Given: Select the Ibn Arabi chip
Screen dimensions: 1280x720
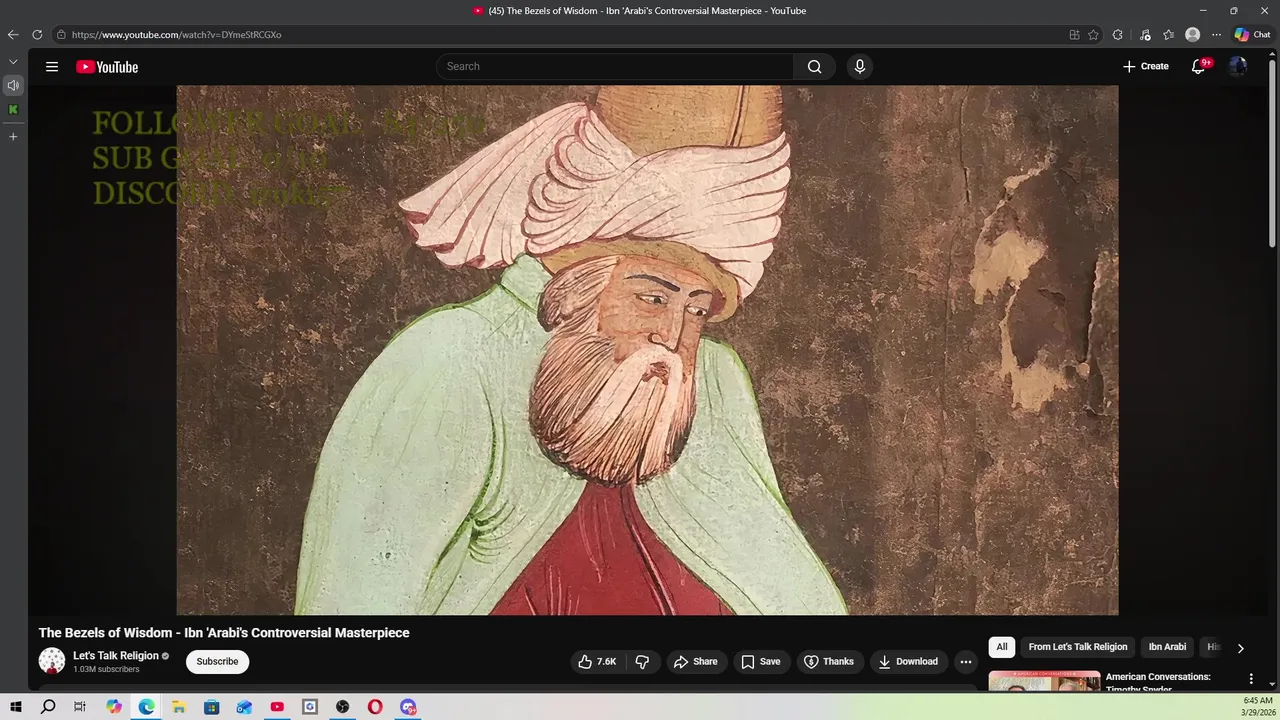Looking at the screenshot, I should [1167, 647].
